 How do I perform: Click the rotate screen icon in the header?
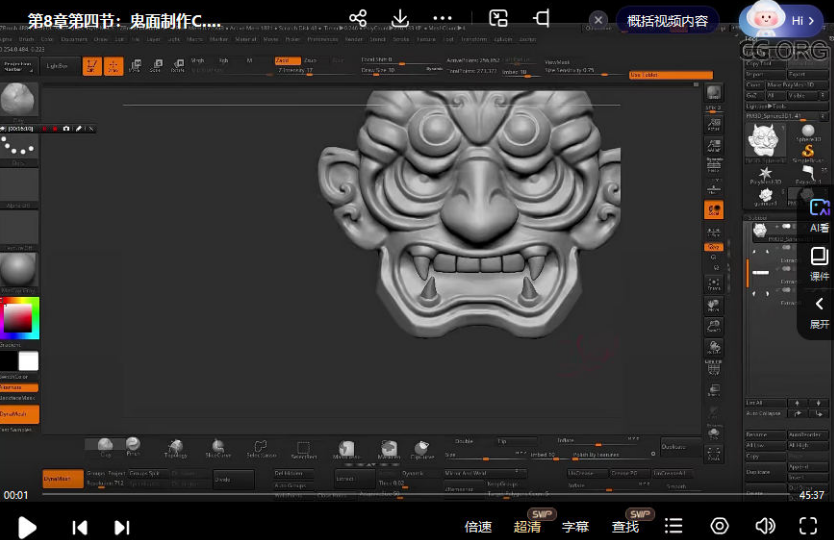pos(541,19)
